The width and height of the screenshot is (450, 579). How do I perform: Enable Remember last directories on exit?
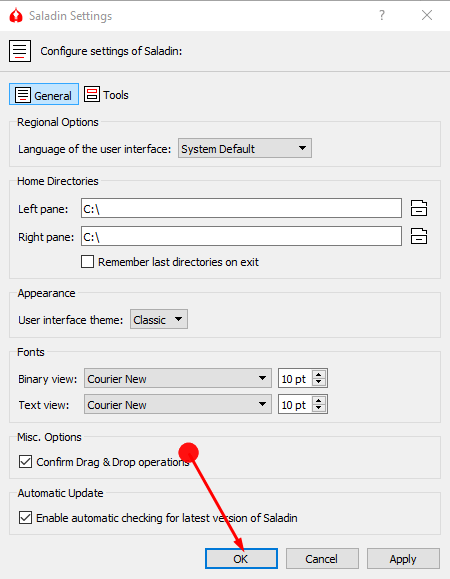[x=87, y=262]
